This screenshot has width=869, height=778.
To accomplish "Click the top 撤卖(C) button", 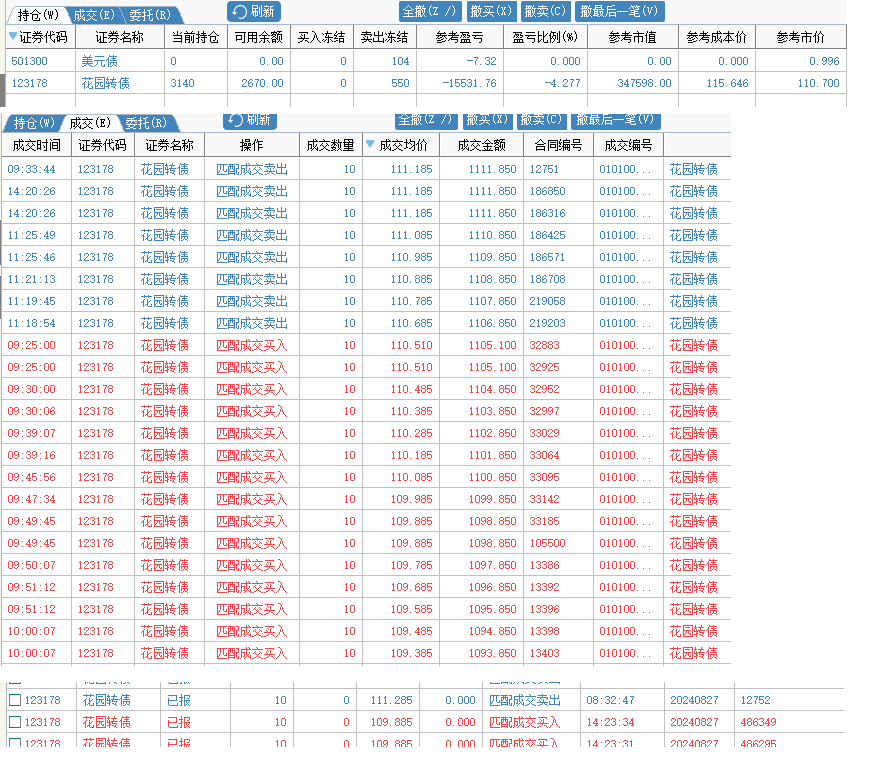I will tap(545, 11).
